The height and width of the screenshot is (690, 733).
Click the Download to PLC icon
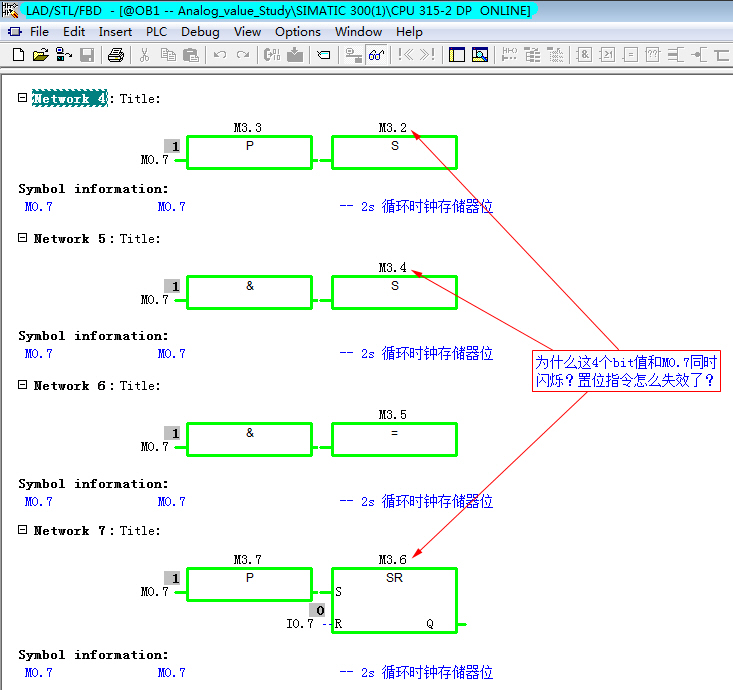[x=295, y=55]
